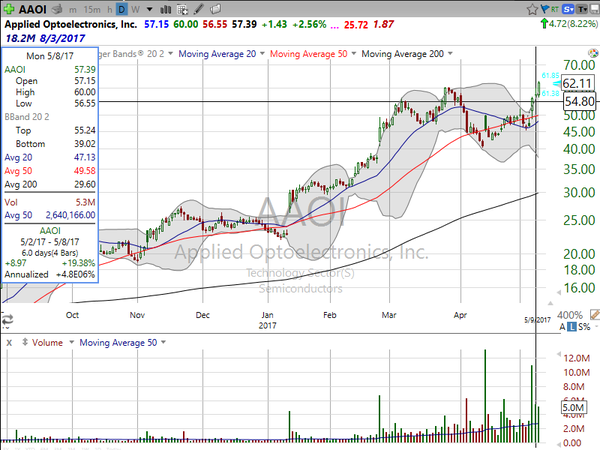Click the add indicator grid-plus icon
The height and width of the screenshot is (450, 600).
point(183,9)
